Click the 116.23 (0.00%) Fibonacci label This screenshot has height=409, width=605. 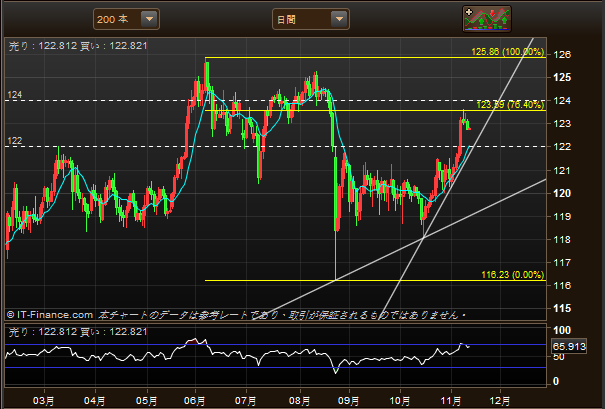coord(512,275)
